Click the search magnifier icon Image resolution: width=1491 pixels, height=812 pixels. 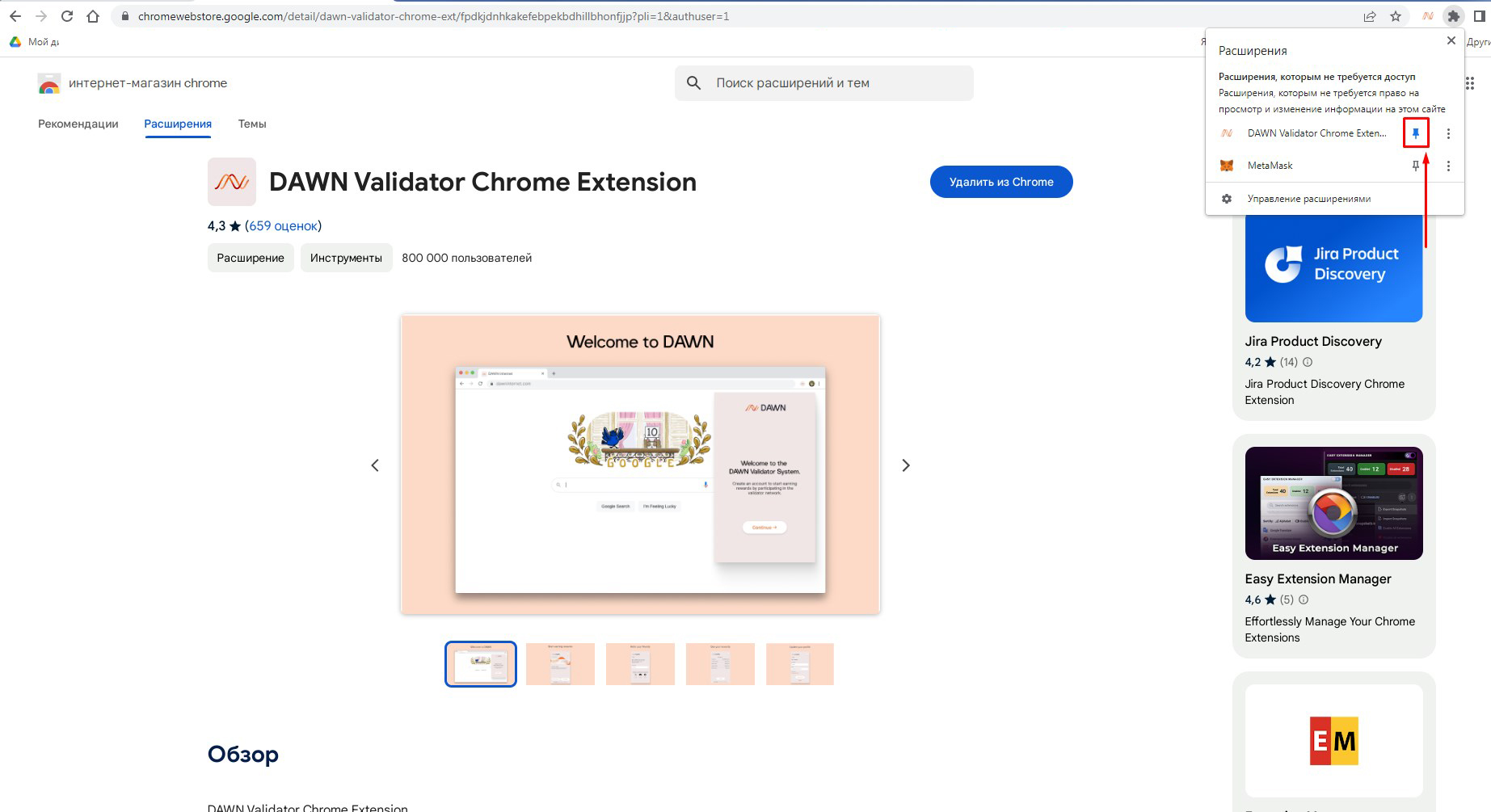tap(693, 83)
